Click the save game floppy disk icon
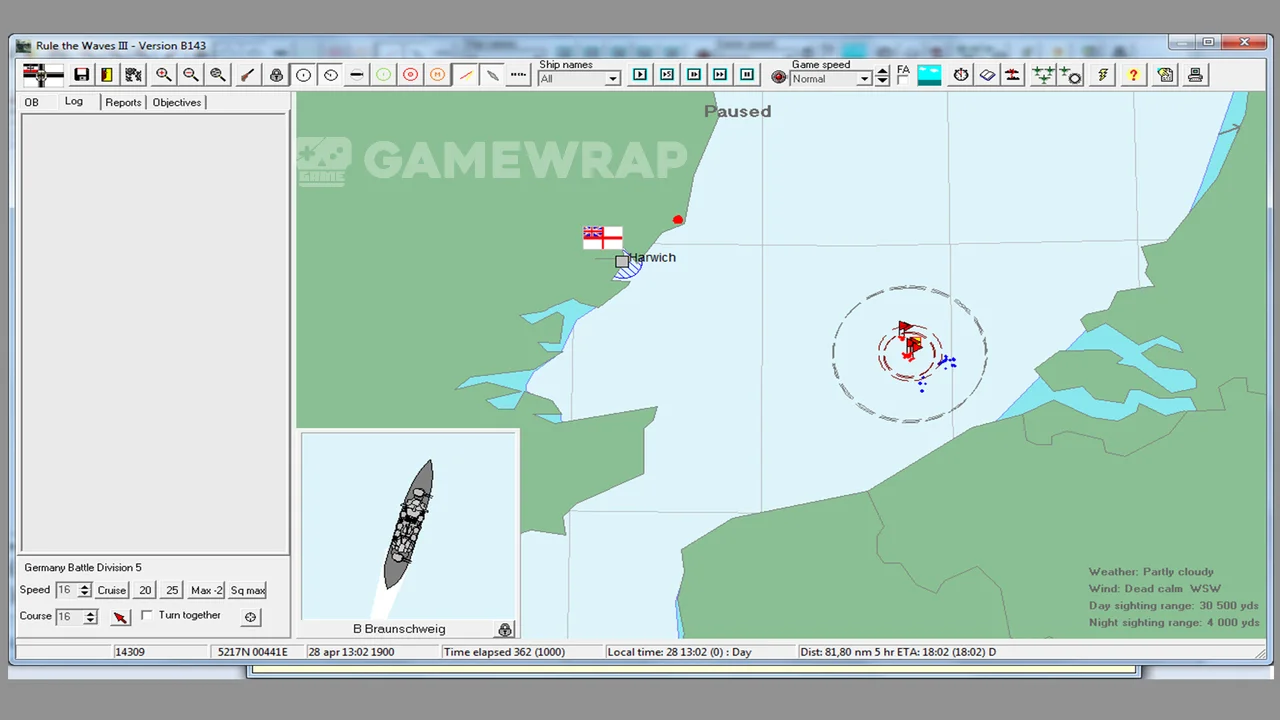 pyautogui.click(x=82, y=75)
